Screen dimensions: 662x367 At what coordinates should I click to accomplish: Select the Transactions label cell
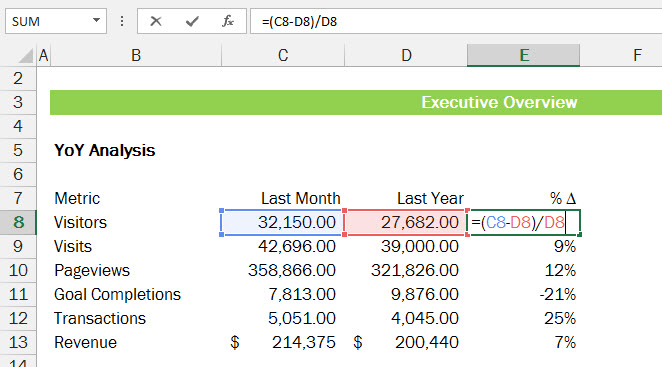(x=136, y=318)
